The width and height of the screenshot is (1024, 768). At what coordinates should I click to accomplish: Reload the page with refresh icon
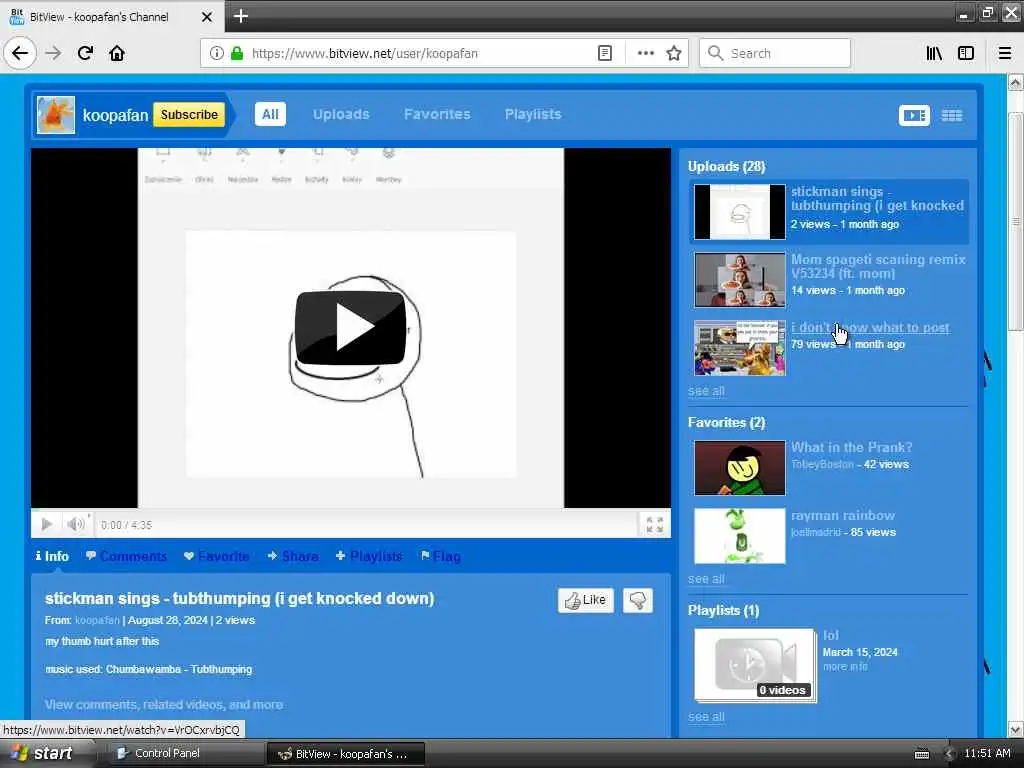tap(85, 53)
